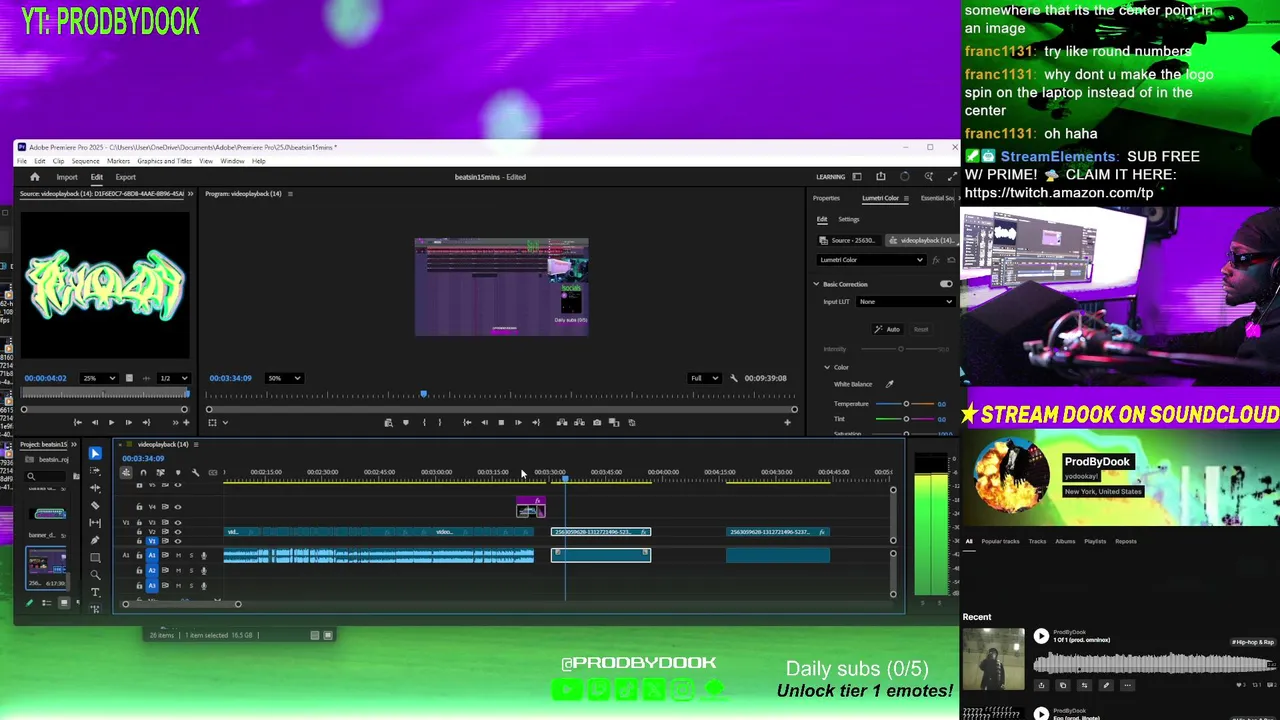Click the SoundCloud play button for first track
This screenshot has width=1280, height=720.
(x=1041, y=636)
